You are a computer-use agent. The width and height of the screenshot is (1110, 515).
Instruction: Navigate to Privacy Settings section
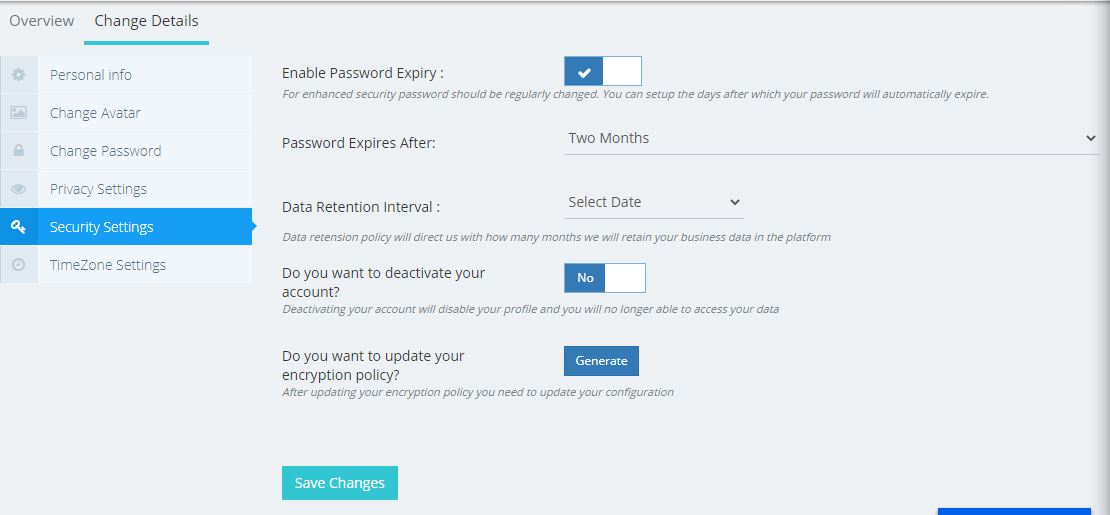(x=98, y=189)
